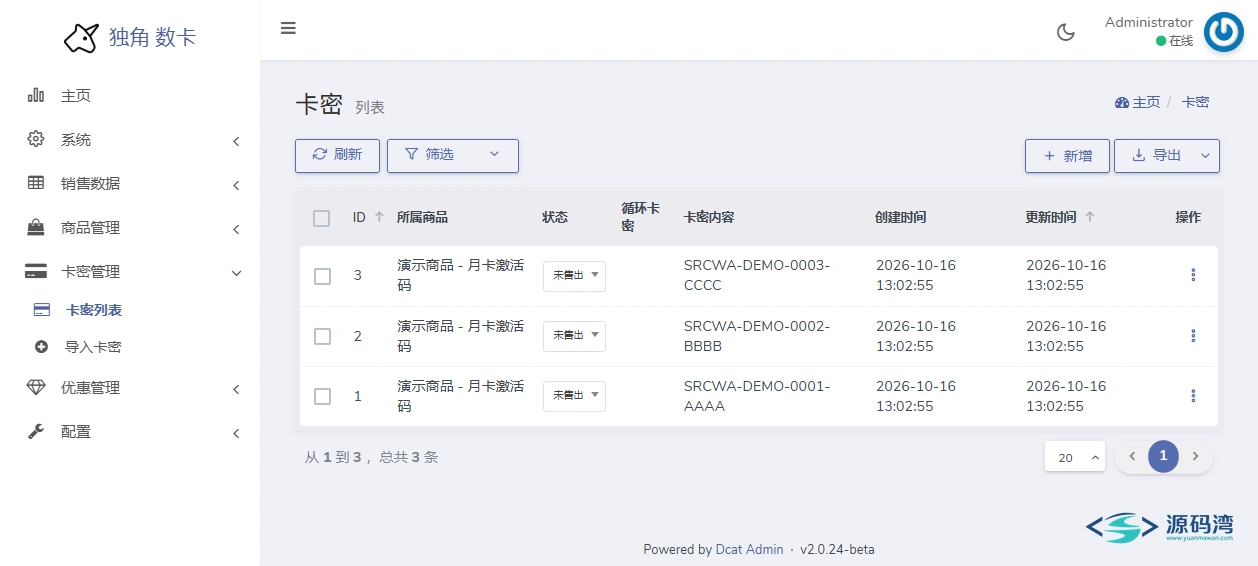Expand the 销售数据 menu chevron
This screenshot has height=566, width=1258.
(236, 185)
